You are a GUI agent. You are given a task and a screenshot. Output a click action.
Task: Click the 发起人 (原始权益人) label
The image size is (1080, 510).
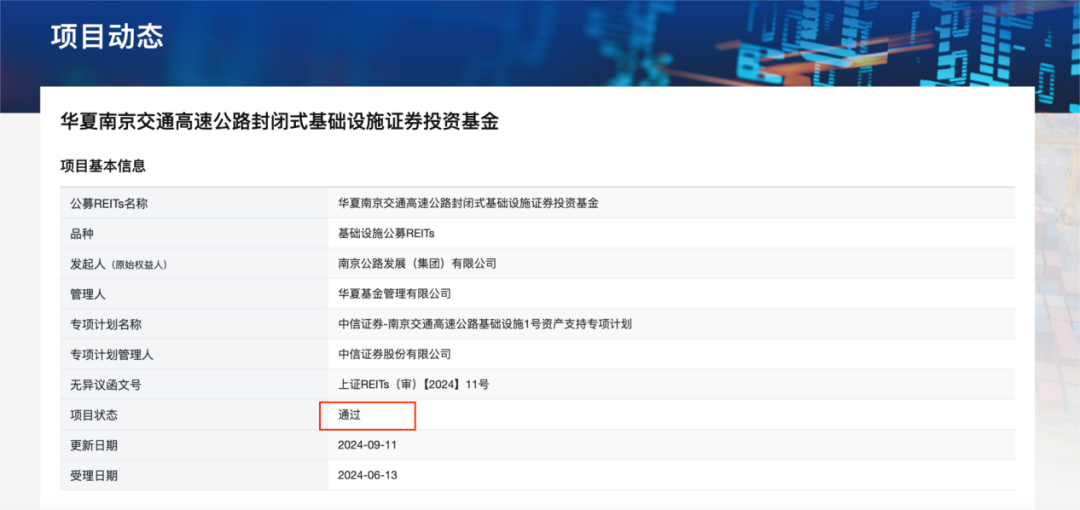pyautogui.click(x=119, y=264)
